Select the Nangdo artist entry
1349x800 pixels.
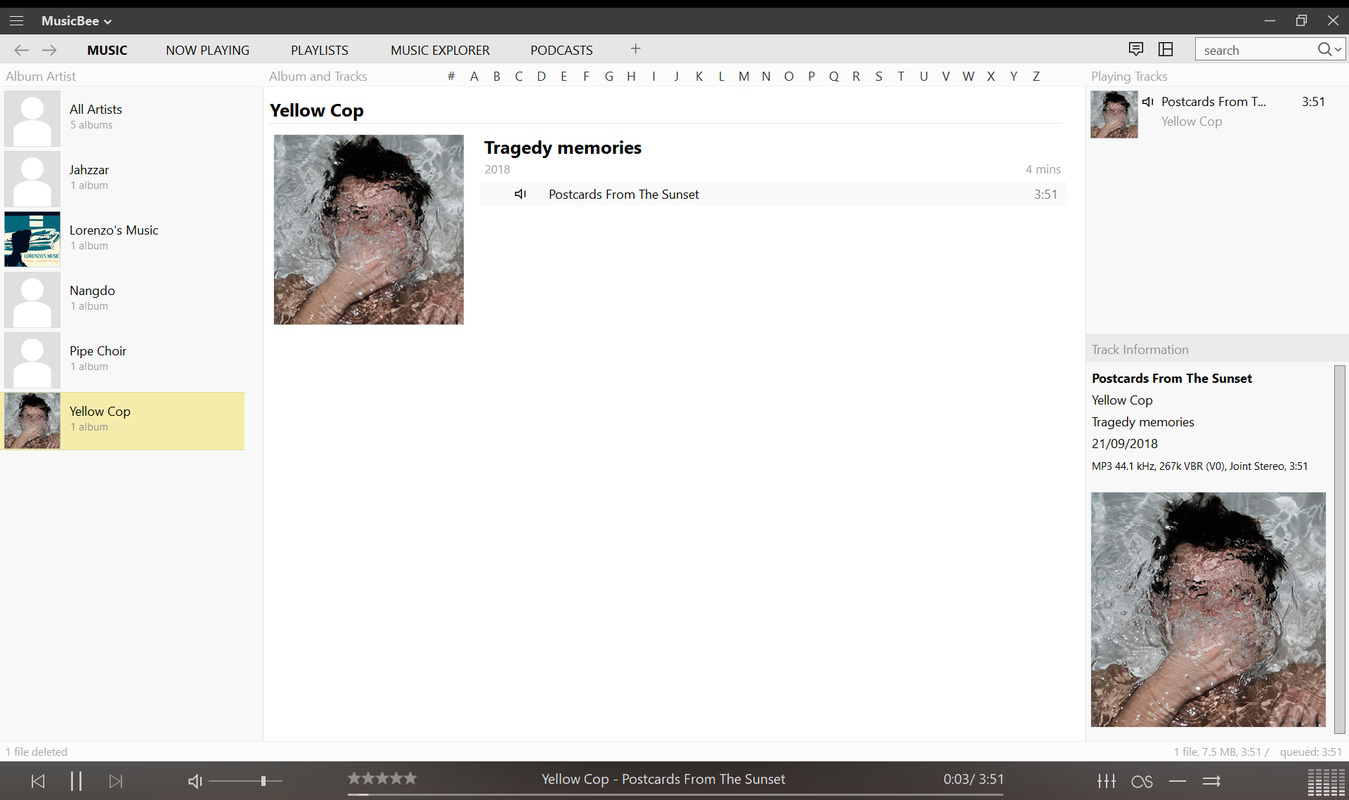coord(123,298)
